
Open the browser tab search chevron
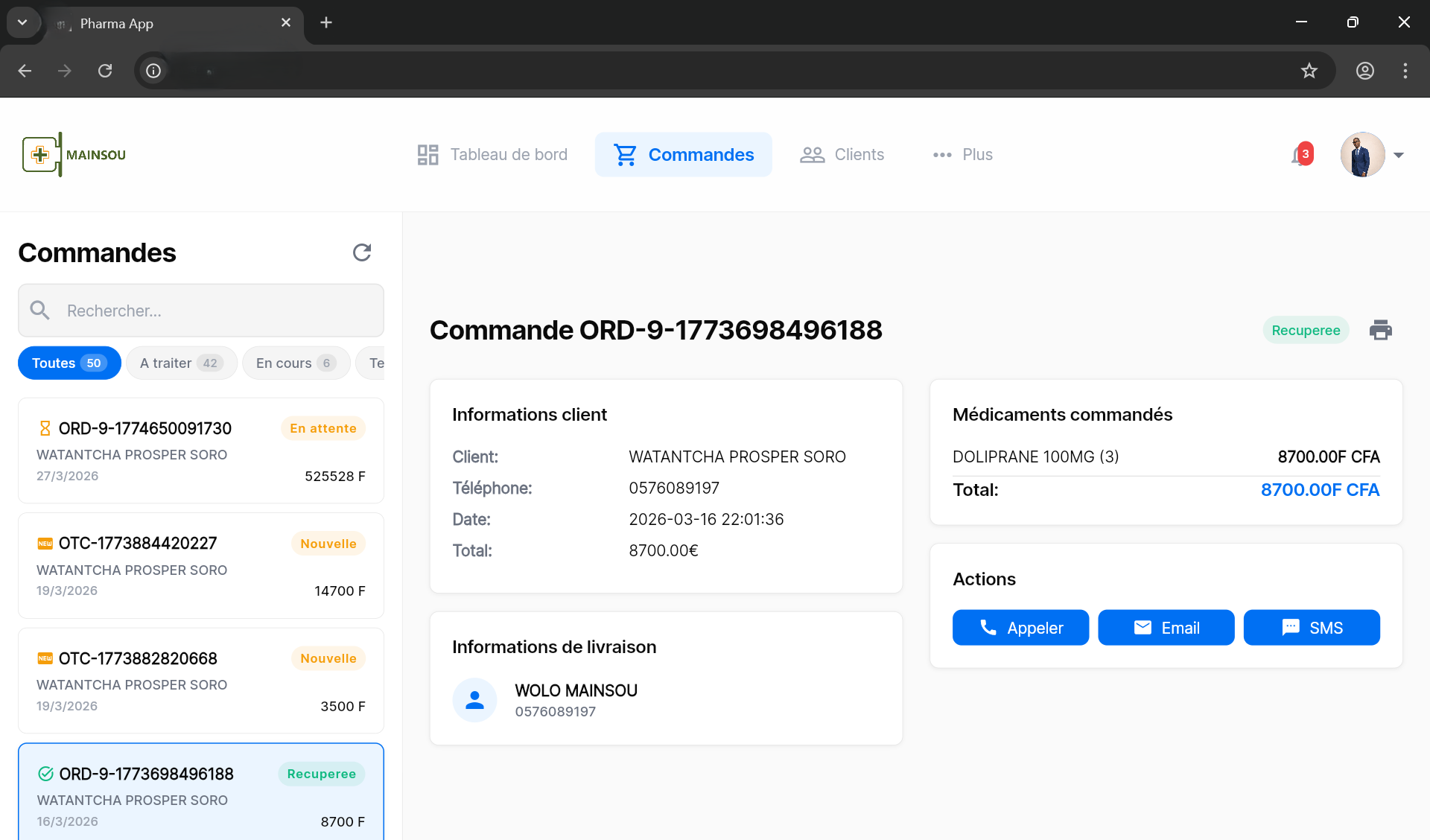(22, 22)
